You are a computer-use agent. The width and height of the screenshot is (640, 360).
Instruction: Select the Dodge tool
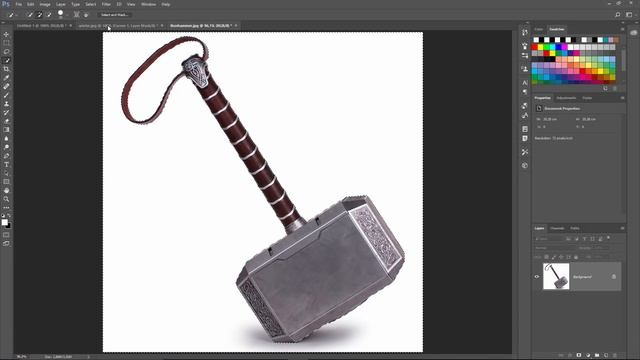(6, 147)
